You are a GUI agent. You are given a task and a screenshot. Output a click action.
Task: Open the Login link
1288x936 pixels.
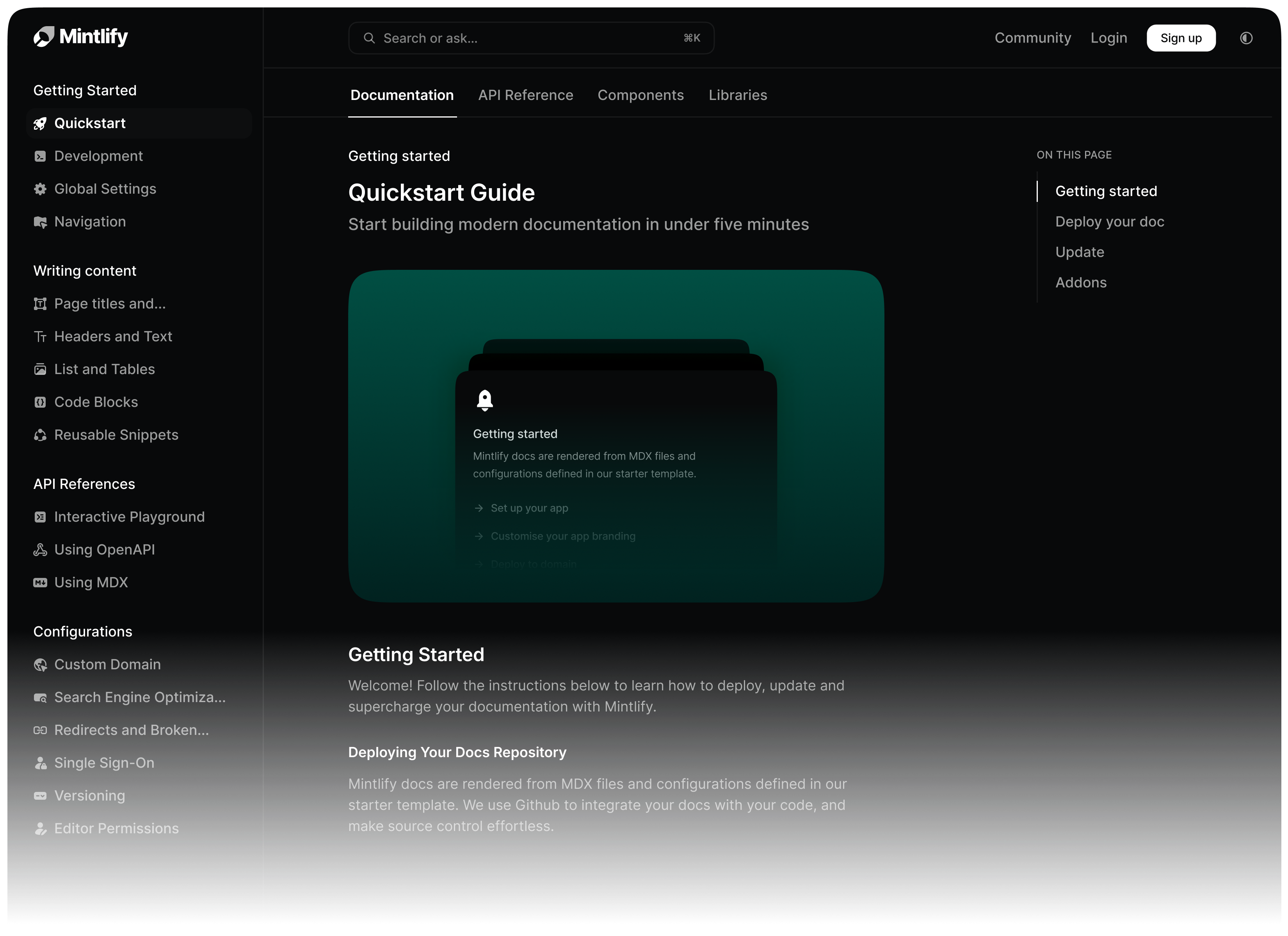tap(1108, 38)
